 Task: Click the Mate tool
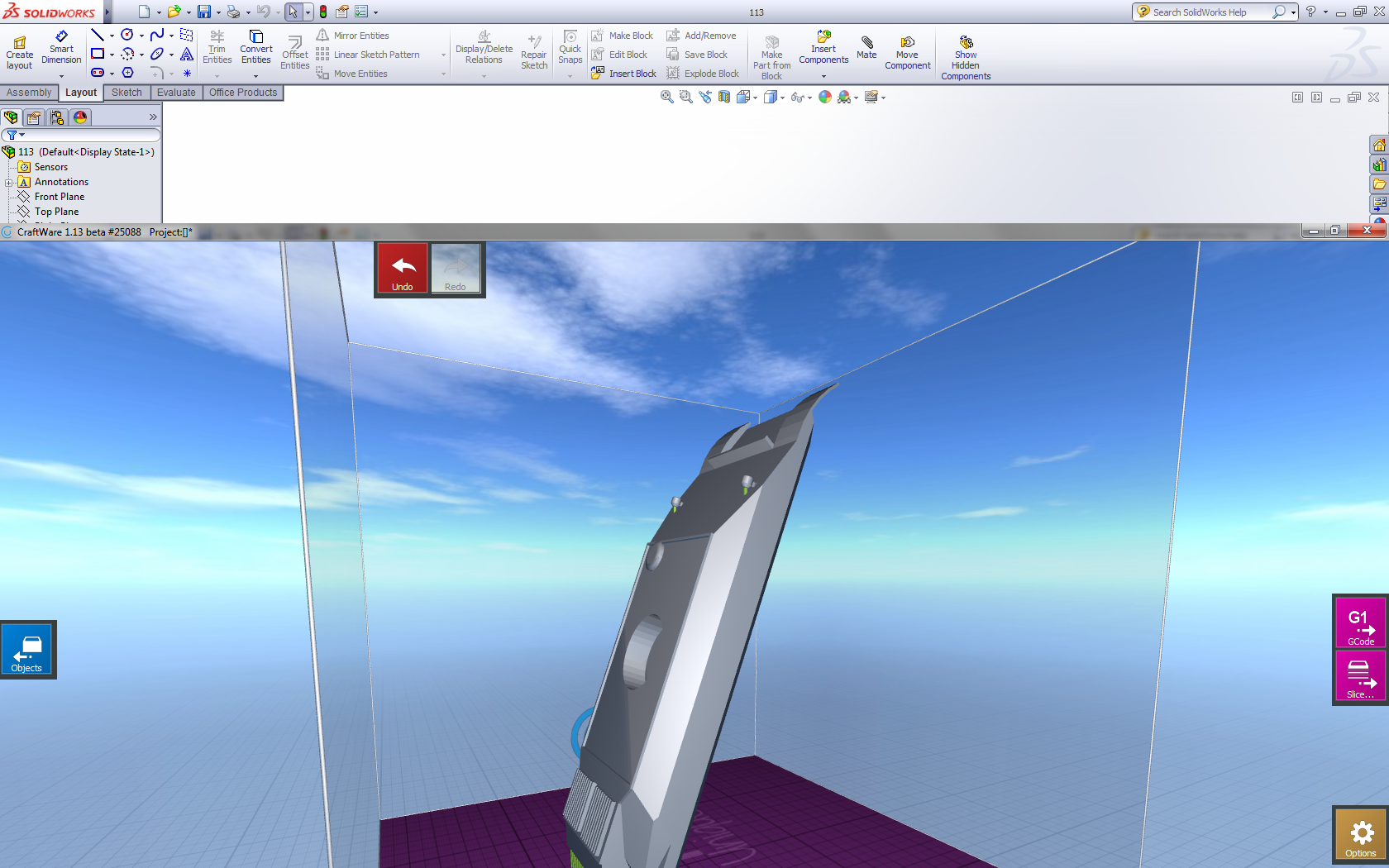tap(866, 48)
